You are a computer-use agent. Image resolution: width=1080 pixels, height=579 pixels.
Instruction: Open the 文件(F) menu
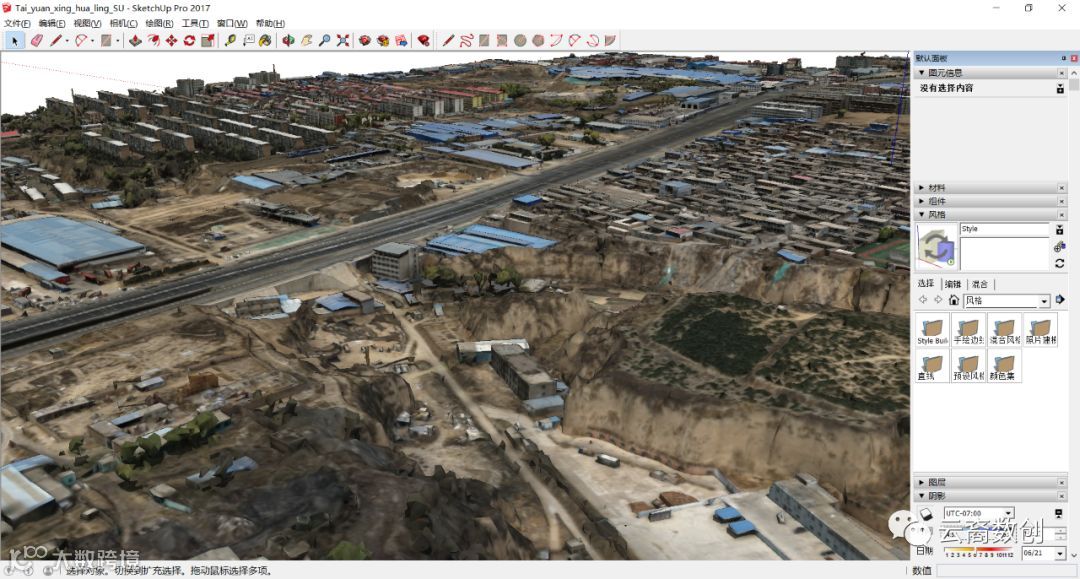(17, 23)
